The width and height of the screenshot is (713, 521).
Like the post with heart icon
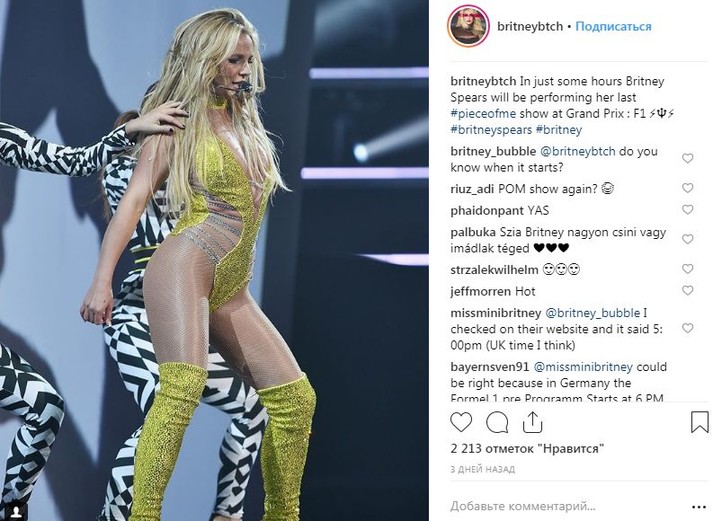(461, 422)
